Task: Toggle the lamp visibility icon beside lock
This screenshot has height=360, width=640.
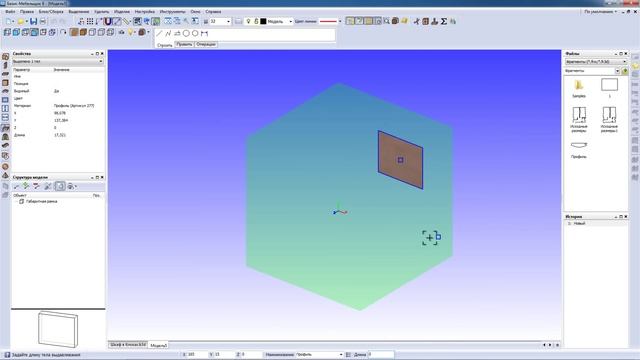Action: tap(248, 21)
